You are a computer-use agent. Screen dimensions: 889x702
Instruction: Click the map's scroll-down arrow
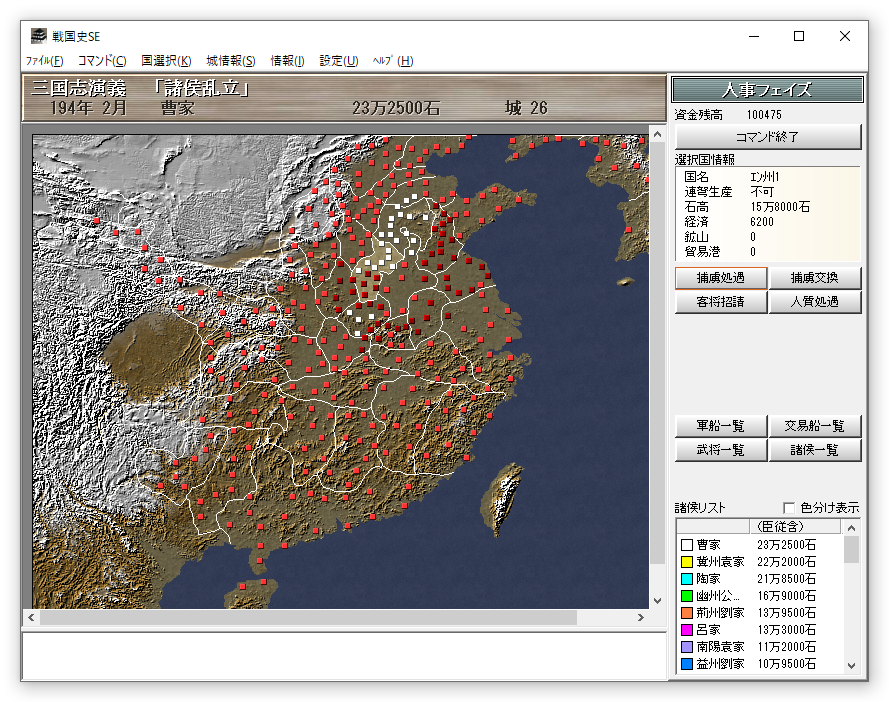tap(657, 601)
